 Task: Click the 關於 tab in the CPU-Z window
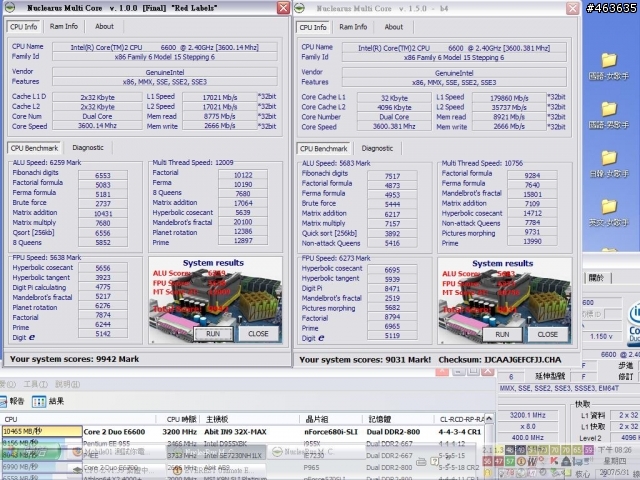596,278
